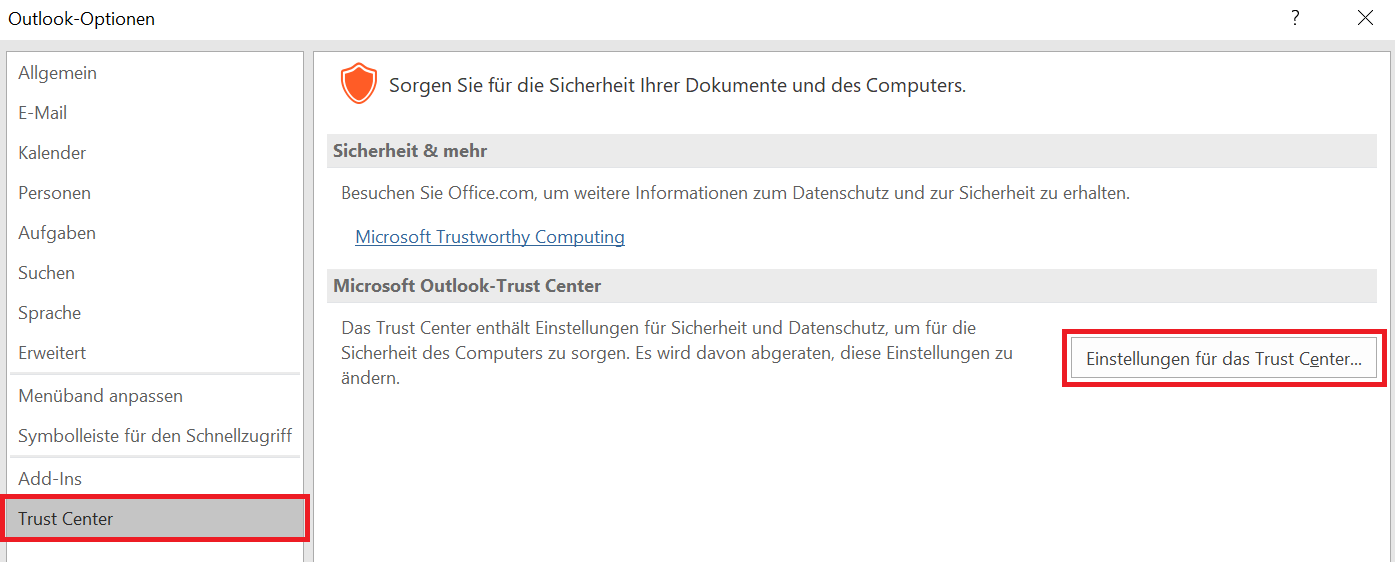Switch to the Suchen options
Image resolution: width=1395 pixels, height=562 pixels.
(x=46, y=273)
